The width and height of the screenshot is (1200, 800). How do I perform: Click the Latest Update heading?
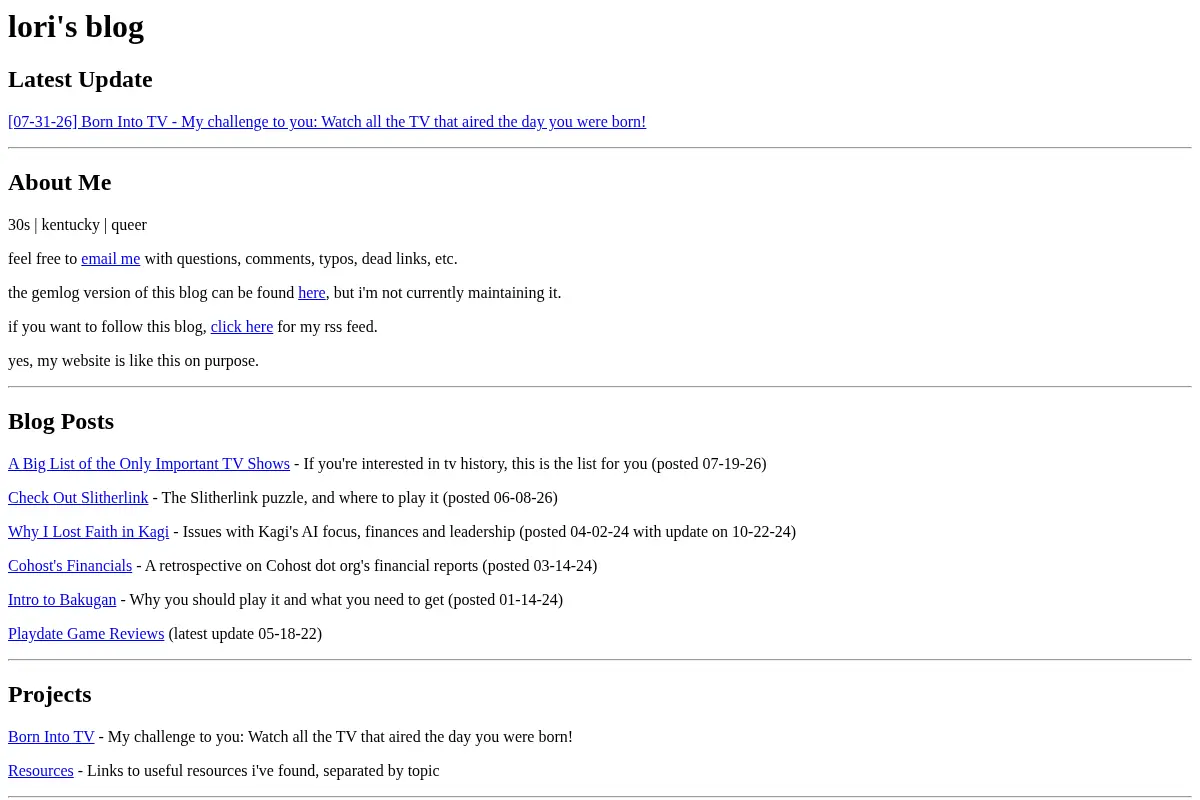pos(80,80)
